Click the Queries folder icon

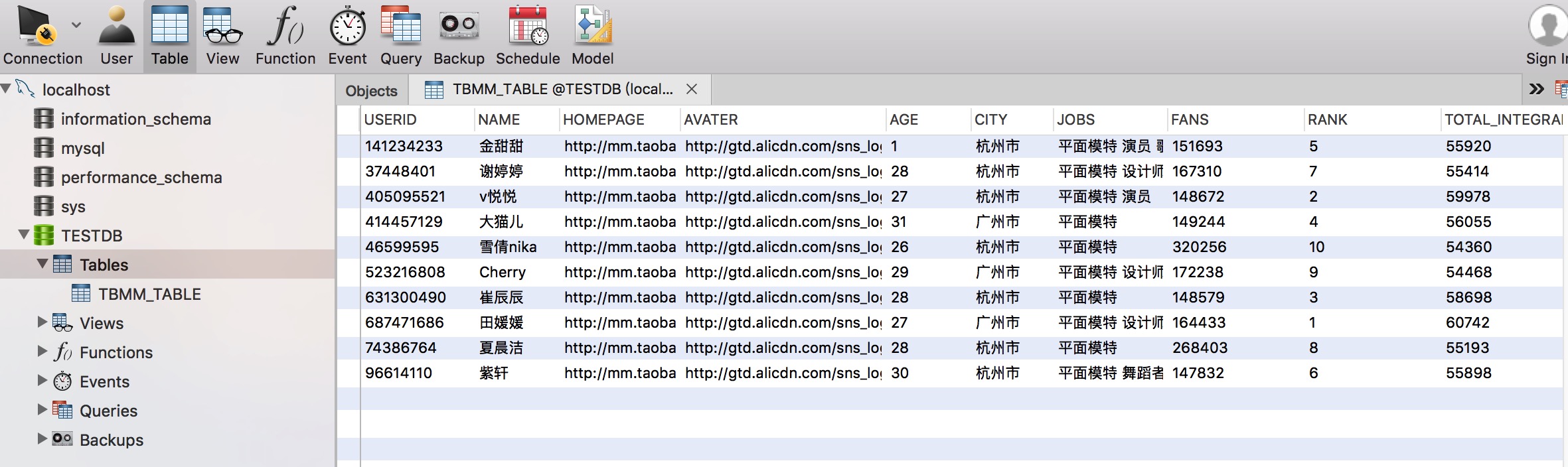pyautogui.click(x=62, y=410)
